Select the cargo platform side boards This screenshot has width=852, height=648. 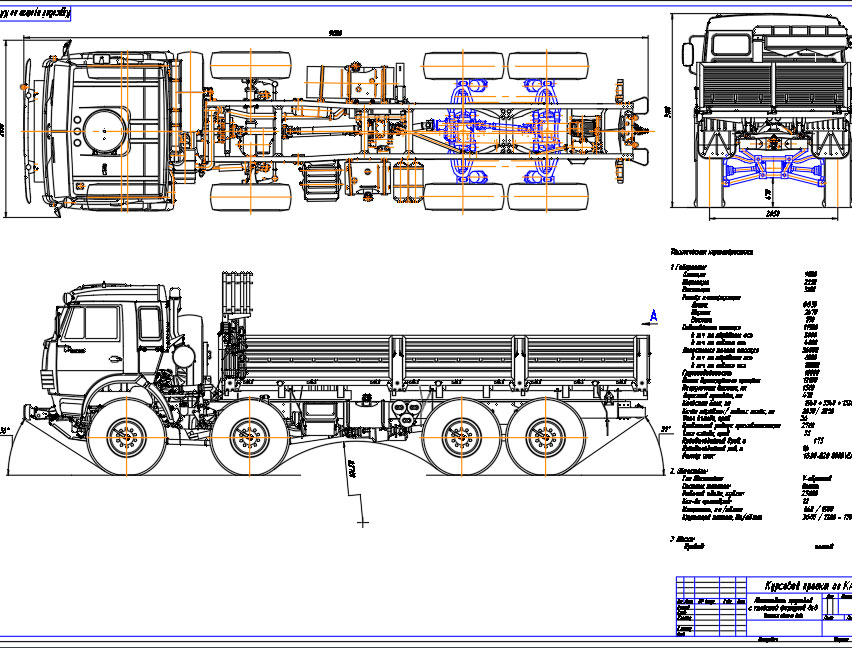(446, 357)
